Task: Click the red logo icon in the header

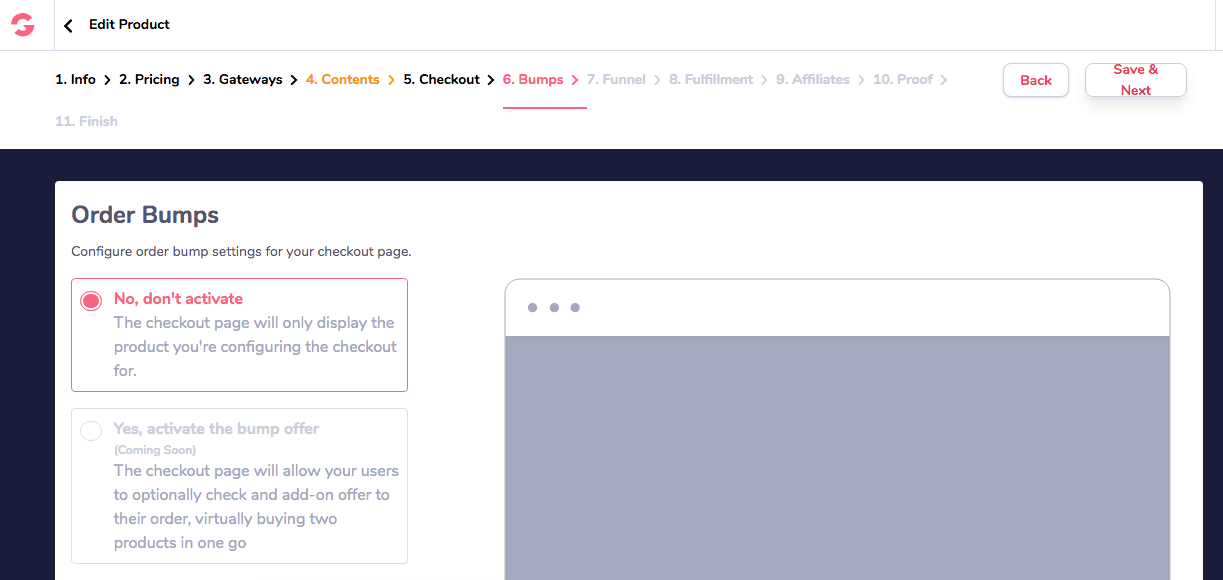Action: pos(23,25)
